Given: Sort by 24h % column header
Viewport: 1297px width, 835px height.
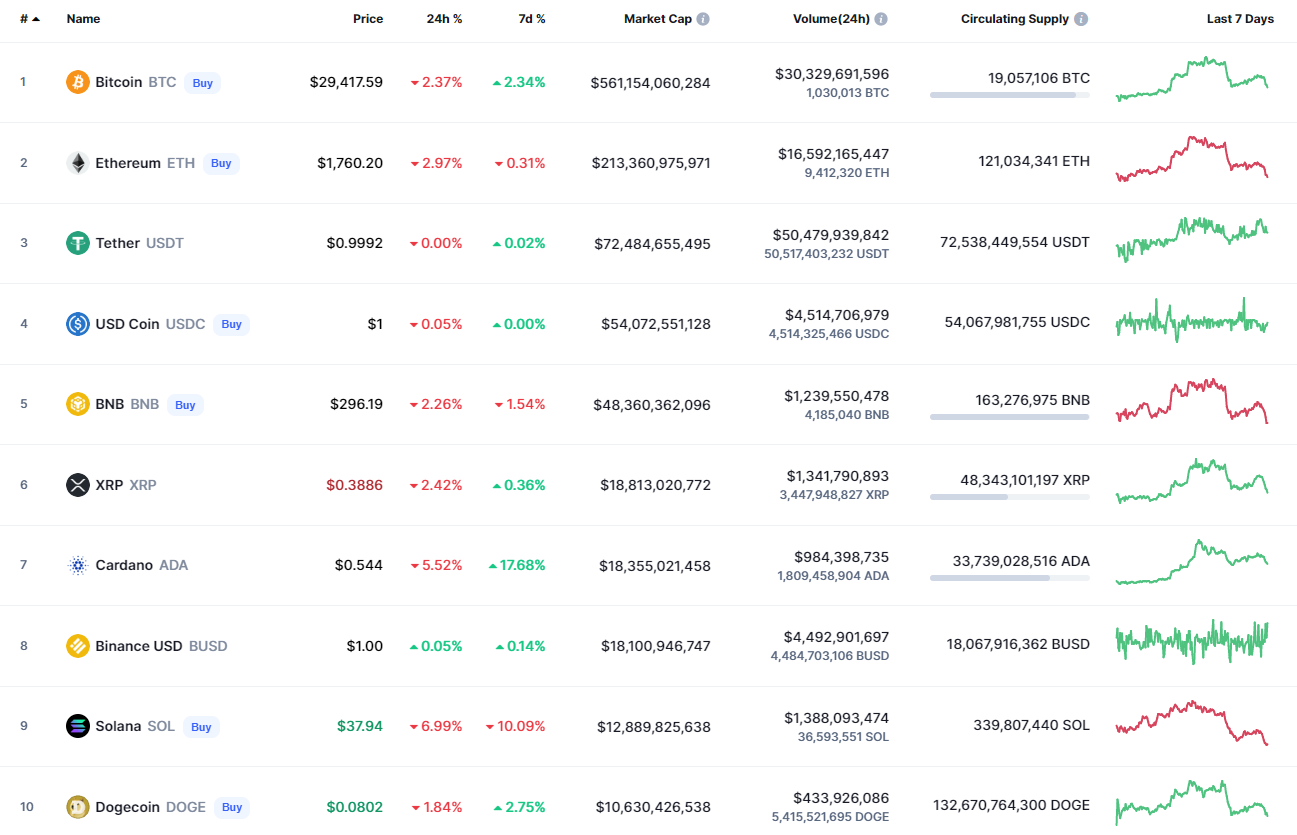Looking at the screenshot, I should (x=443, y=19).
